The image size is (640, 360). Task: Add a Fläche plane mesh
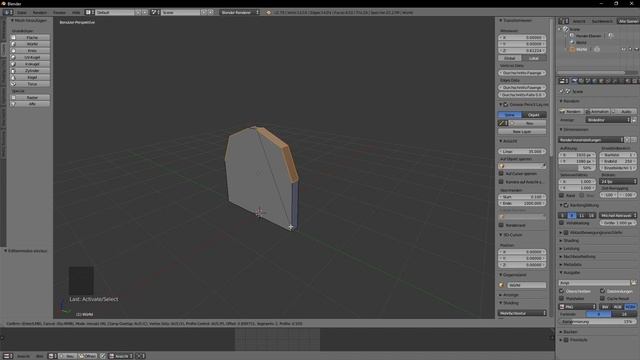point(30,37)
